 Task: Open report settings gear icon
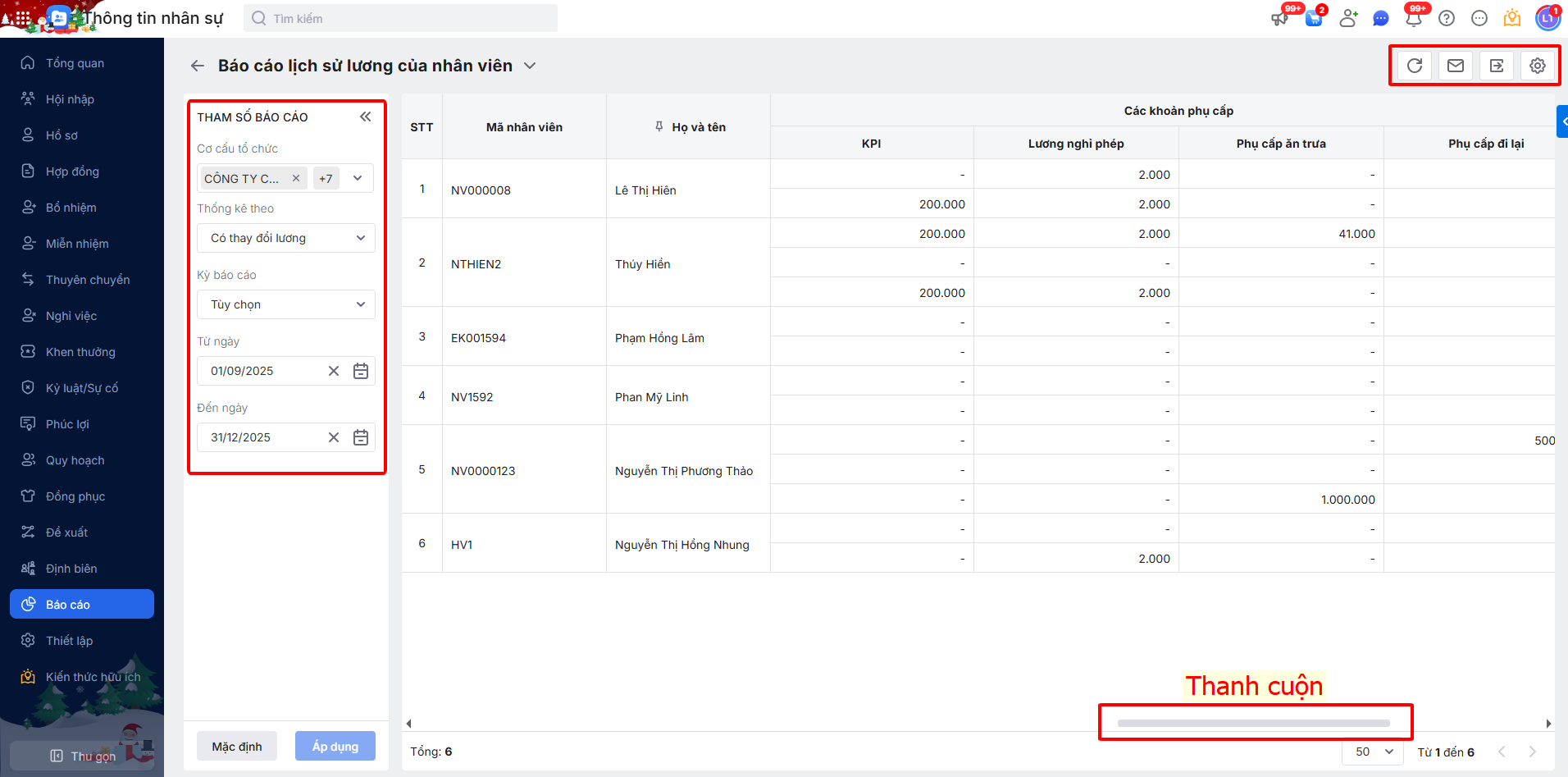1538,66
